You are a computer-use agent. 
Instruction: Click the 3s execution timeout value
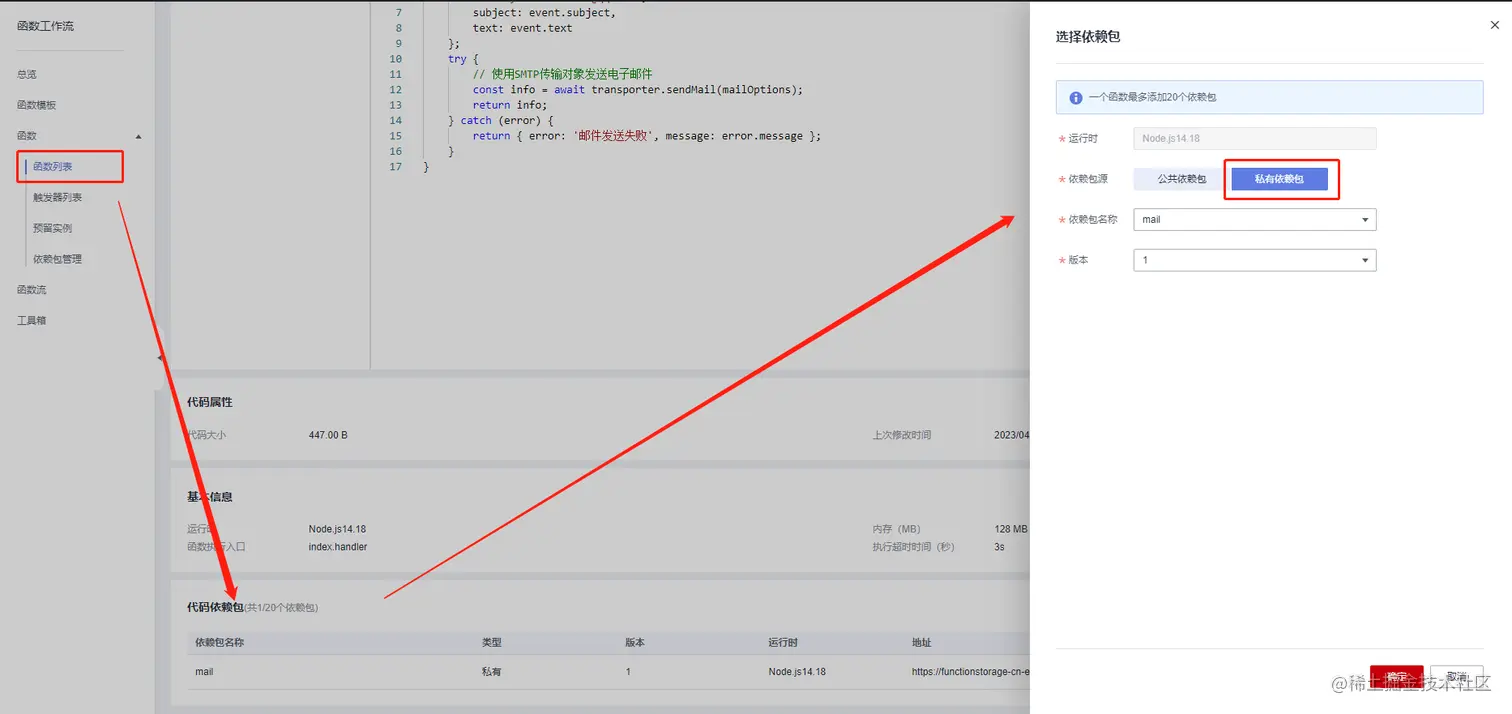(x=999, y=547)
